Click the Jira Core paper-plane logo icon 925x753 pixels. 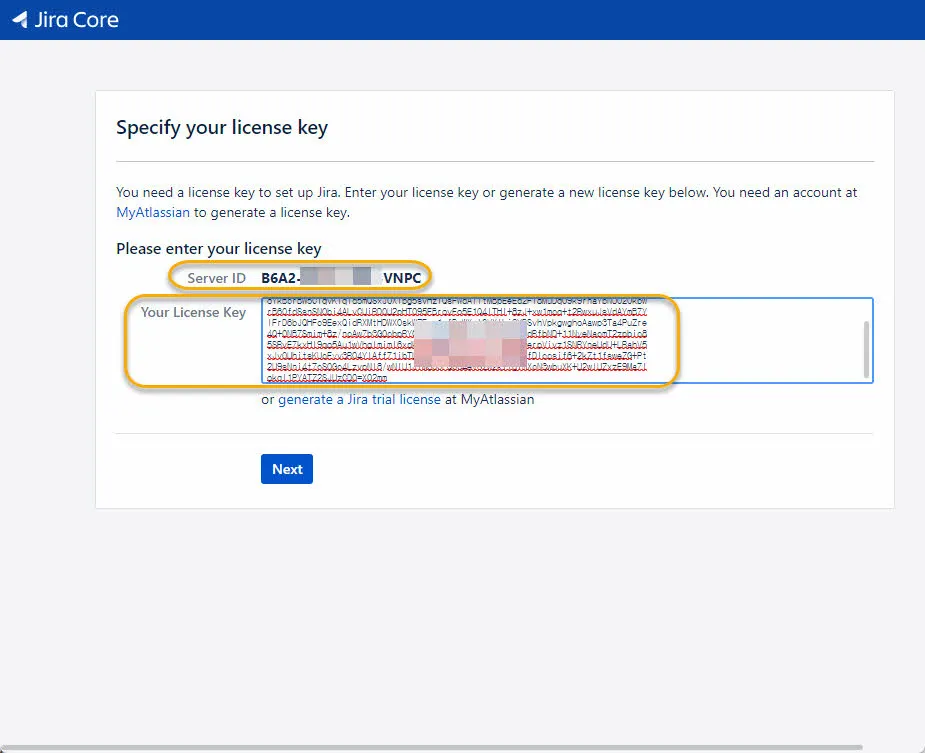[18, 19]
